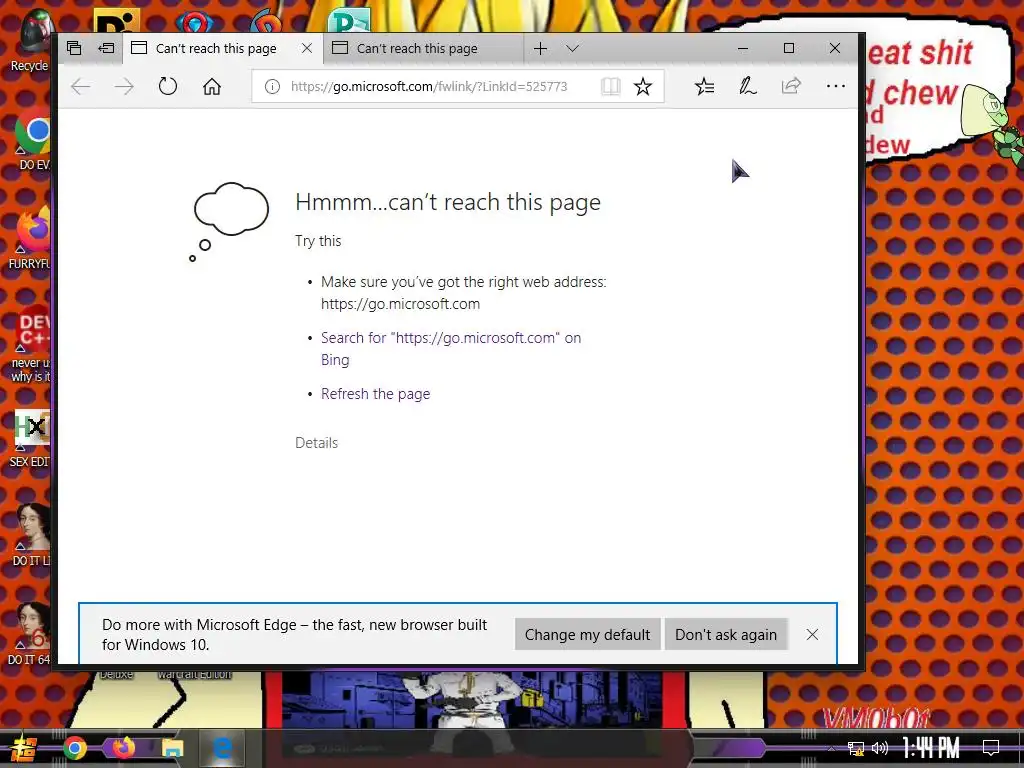Search for go.microsoft.com on Bing link
This screenshot has width=1024, height=768.
click(451, 349)
